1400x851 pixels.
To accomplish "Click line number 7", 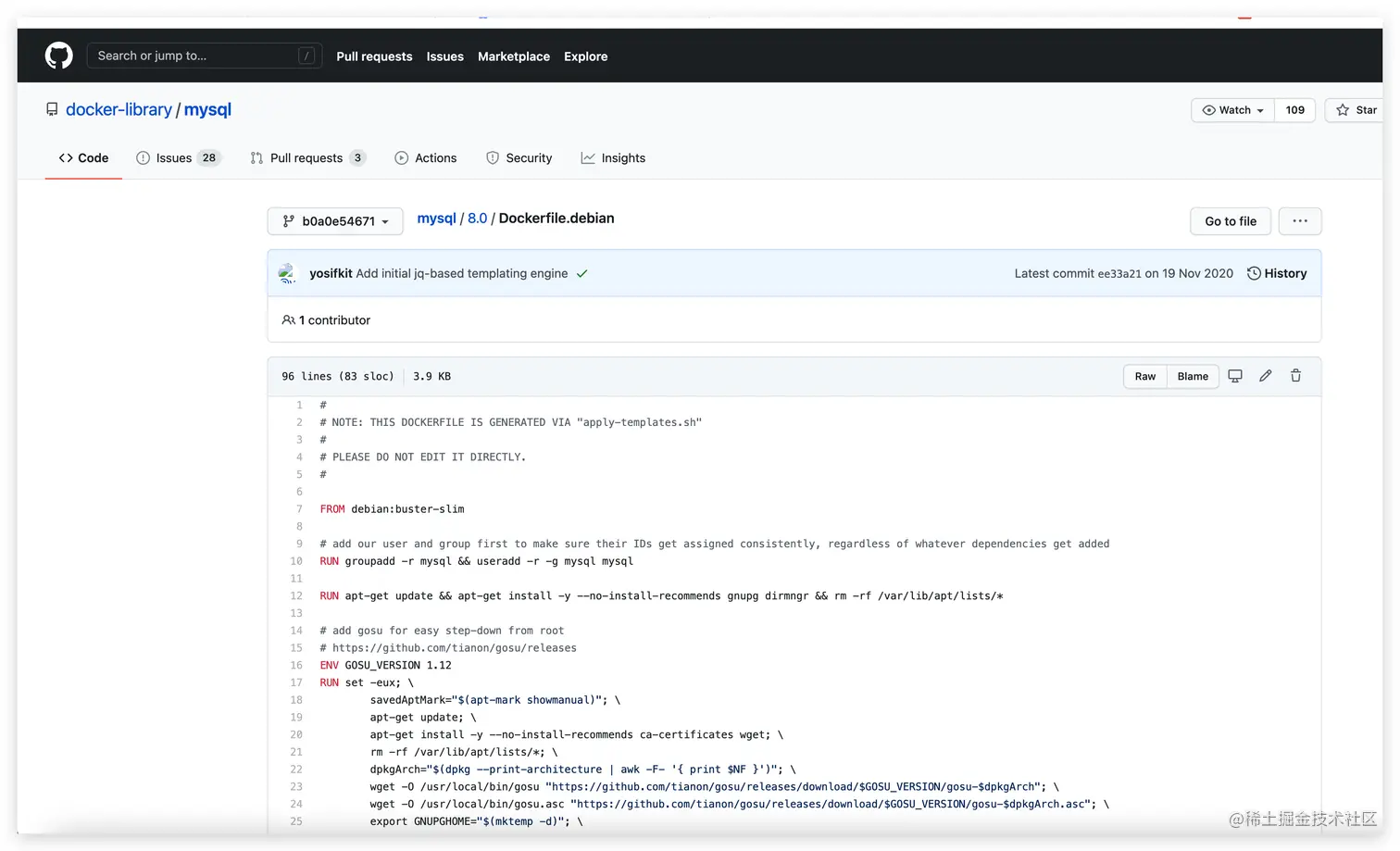I will pyautogui.click(x=299, y=509).
